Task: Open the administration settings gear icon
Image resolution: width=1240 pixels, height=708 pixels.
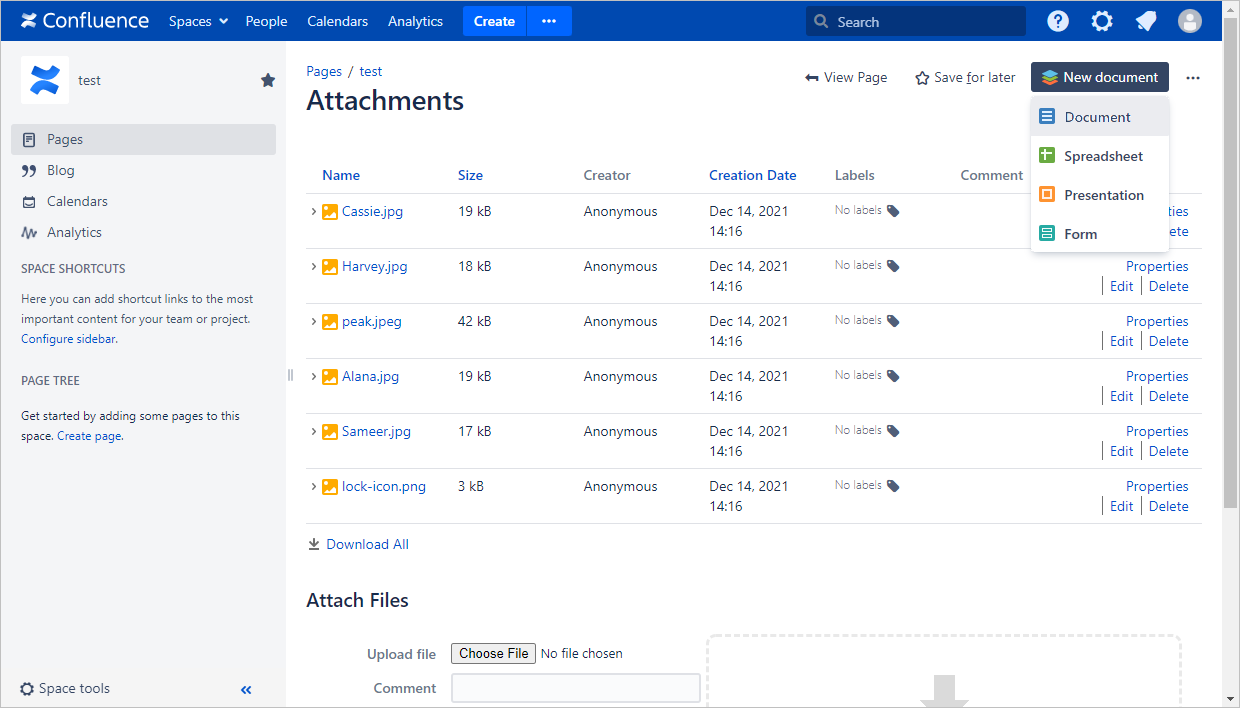Action: tap(1101, 21)
